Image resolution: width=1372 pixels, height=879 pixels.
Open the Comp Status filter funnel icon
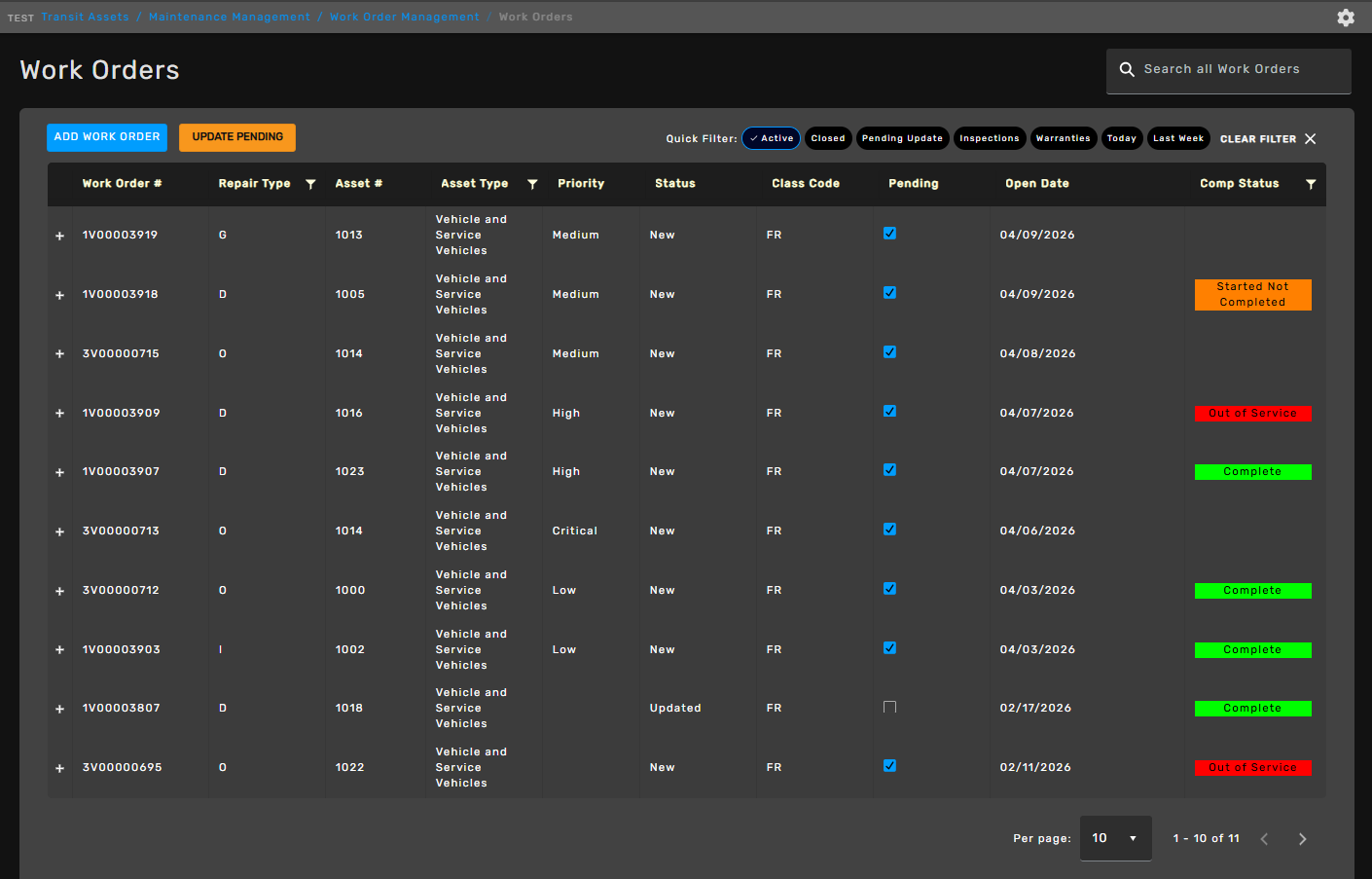click(x=1311, y=184)
